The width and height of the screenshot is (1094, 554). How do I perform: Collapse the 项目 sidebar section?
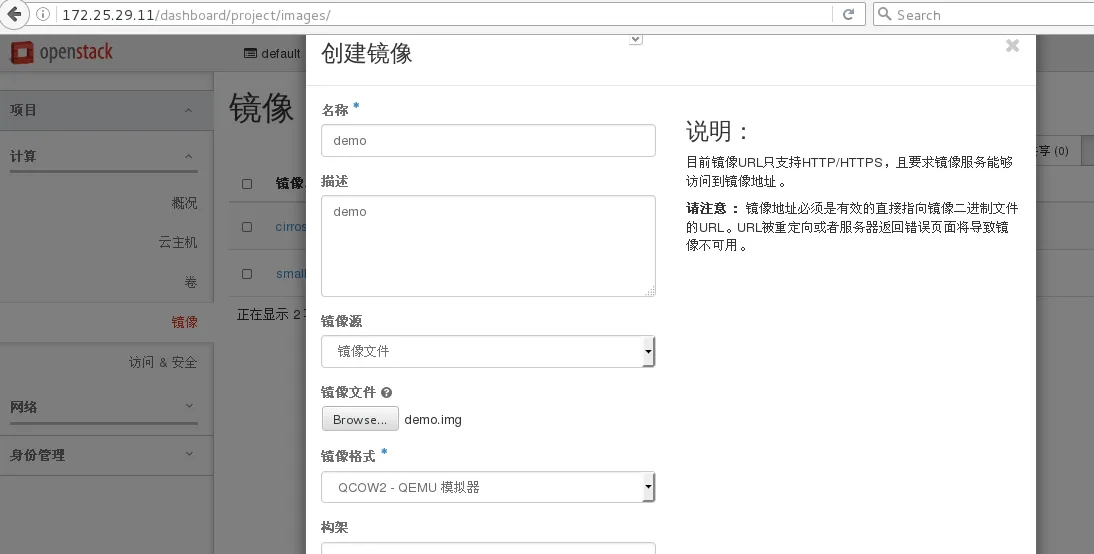(x=106, y=110)
